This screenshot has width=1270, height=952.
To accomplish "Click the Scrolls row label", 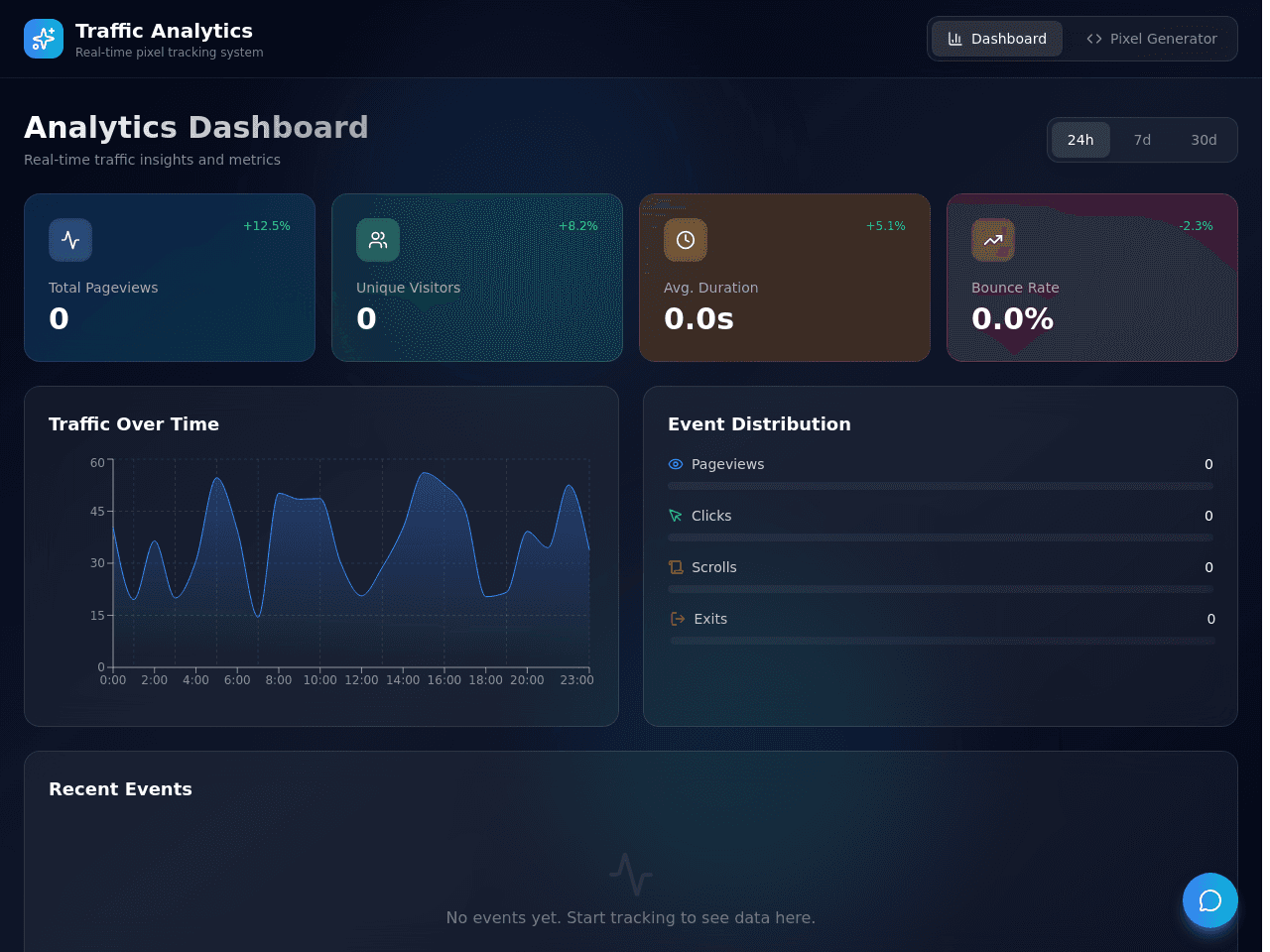I will [714, 567].
